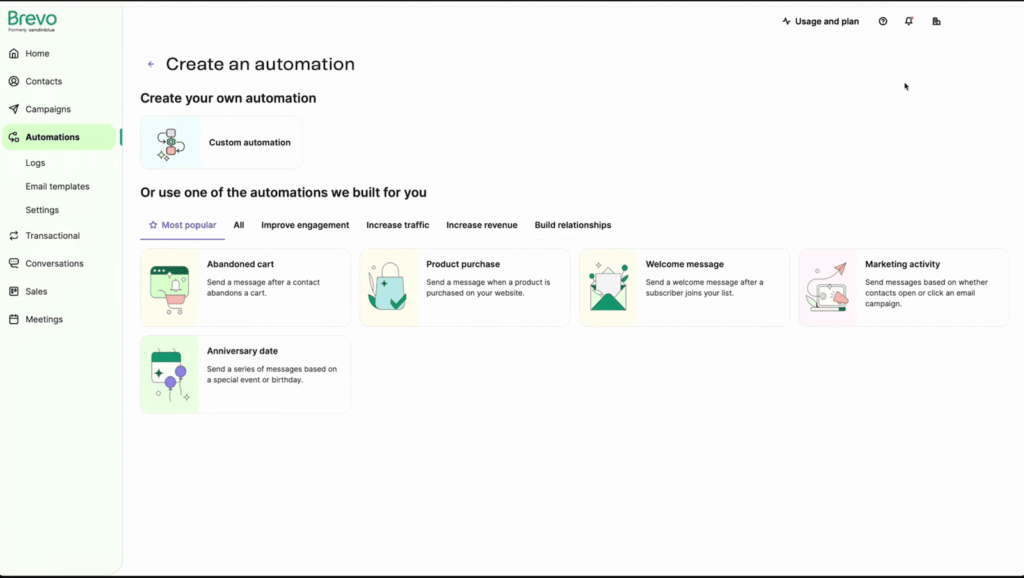The height and width of the screenshot is (578, 1024).
Task: Open the Build relationships tab
Action: point(573,225)
